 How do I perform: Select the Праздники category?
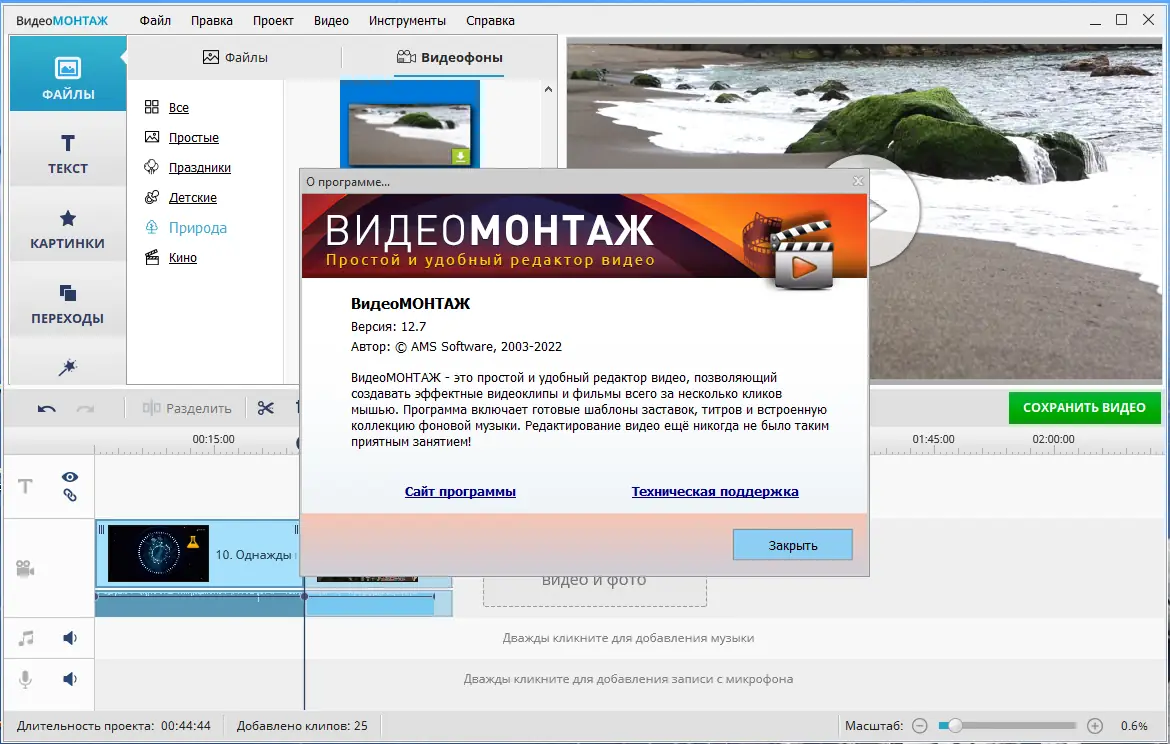coord(199,167)
